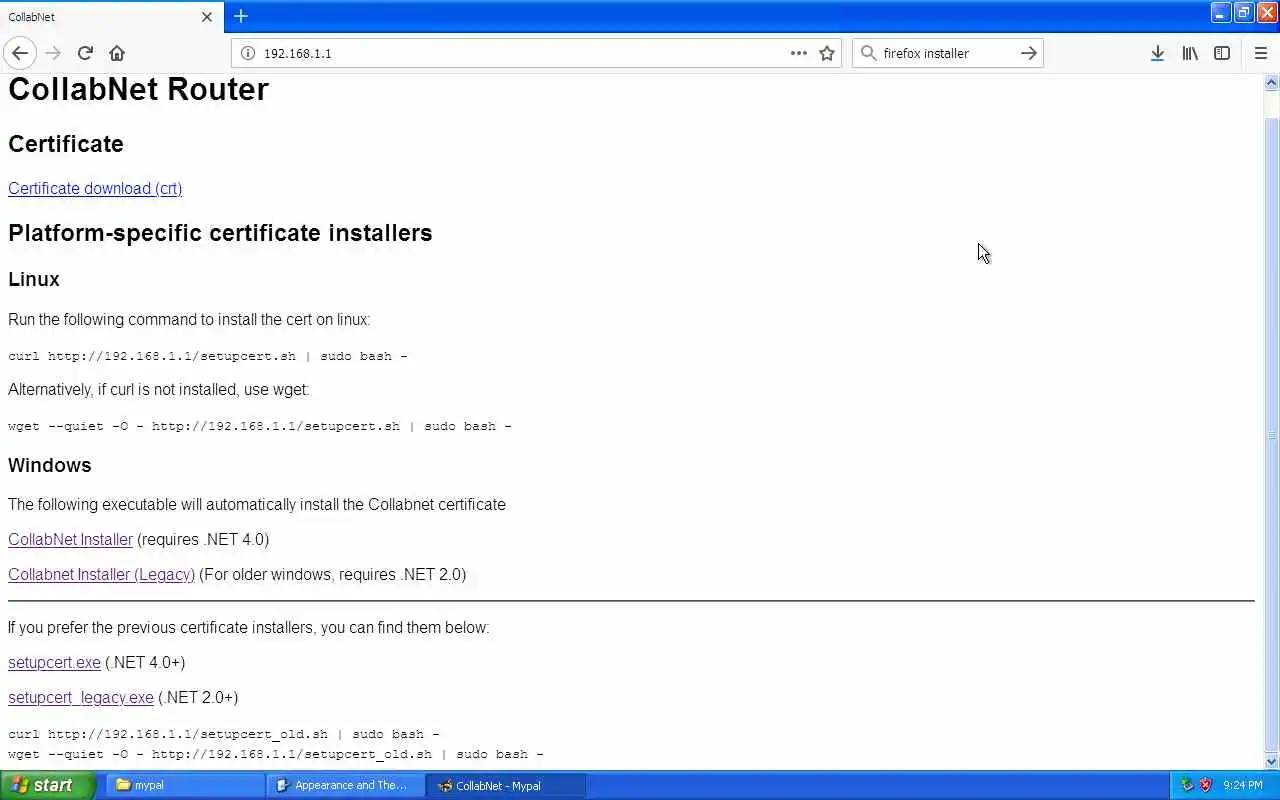Switch to the mypal folder taskbar window

tap(184, 785)
